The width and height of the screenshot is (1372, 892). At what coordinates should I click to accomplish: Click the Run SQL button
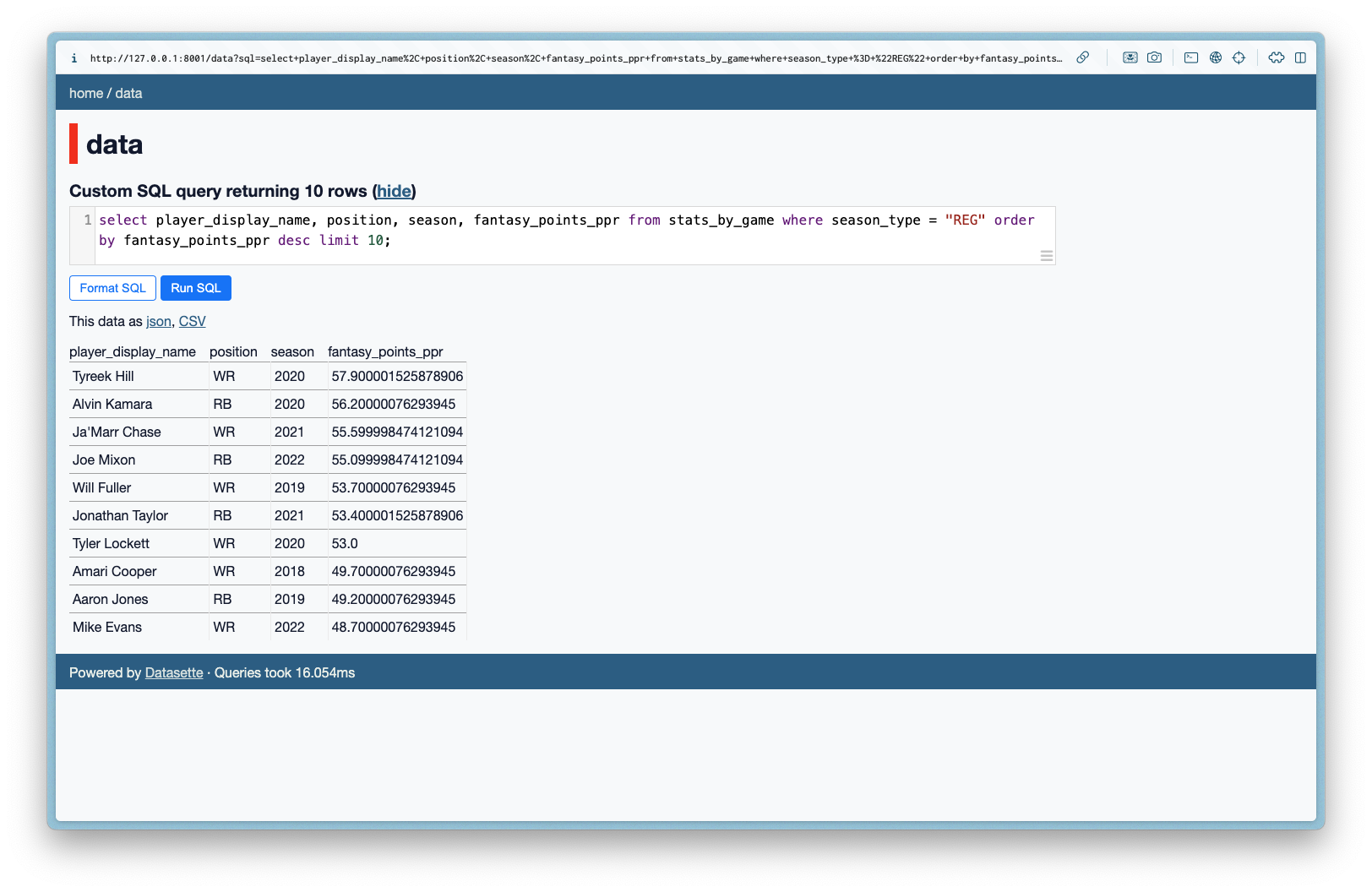tap(195, 288)
